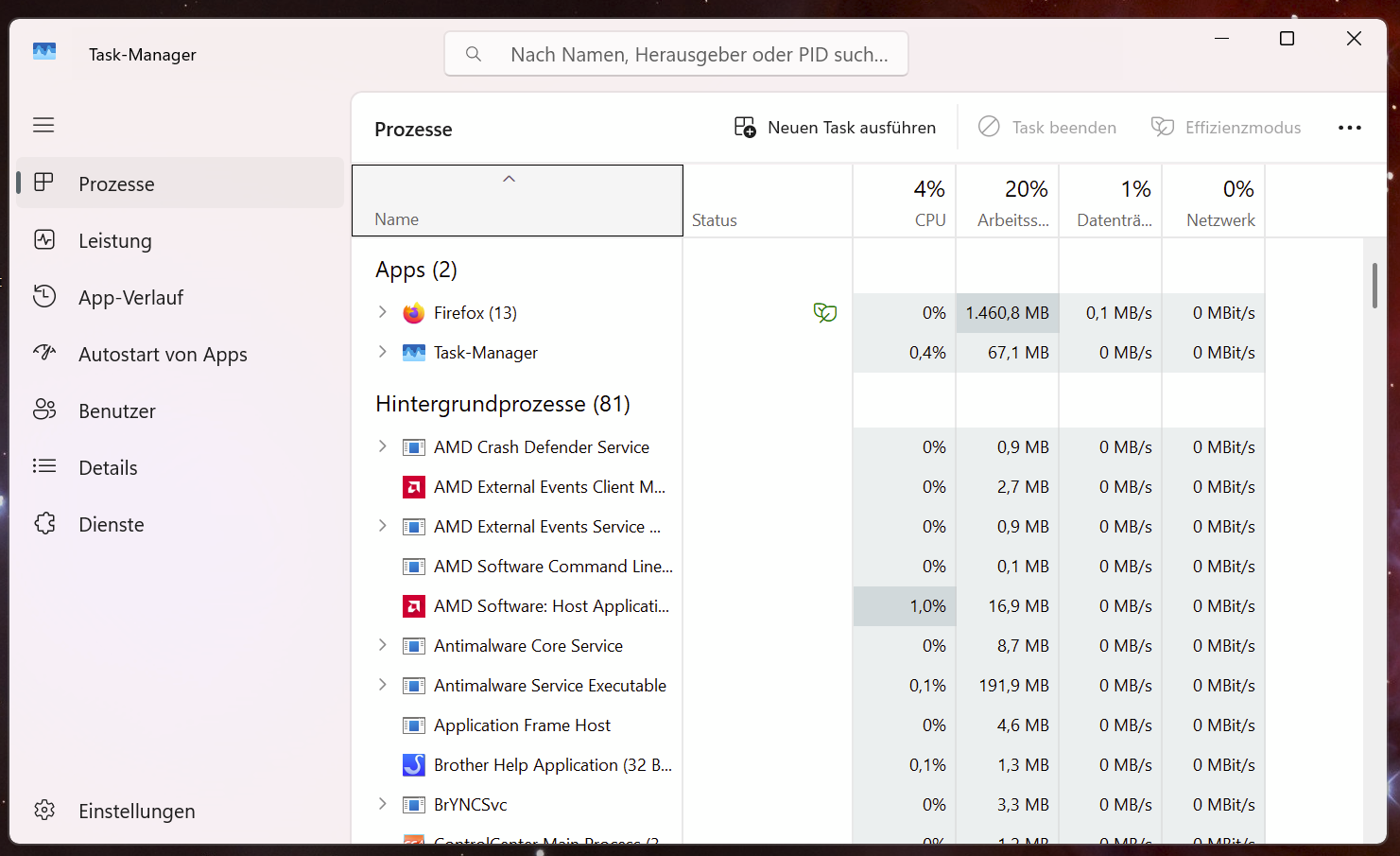Screen dimensions: 1400x856
Task: Click Hintergrundprozesse (81) group heading
Action: pos(503,404)
